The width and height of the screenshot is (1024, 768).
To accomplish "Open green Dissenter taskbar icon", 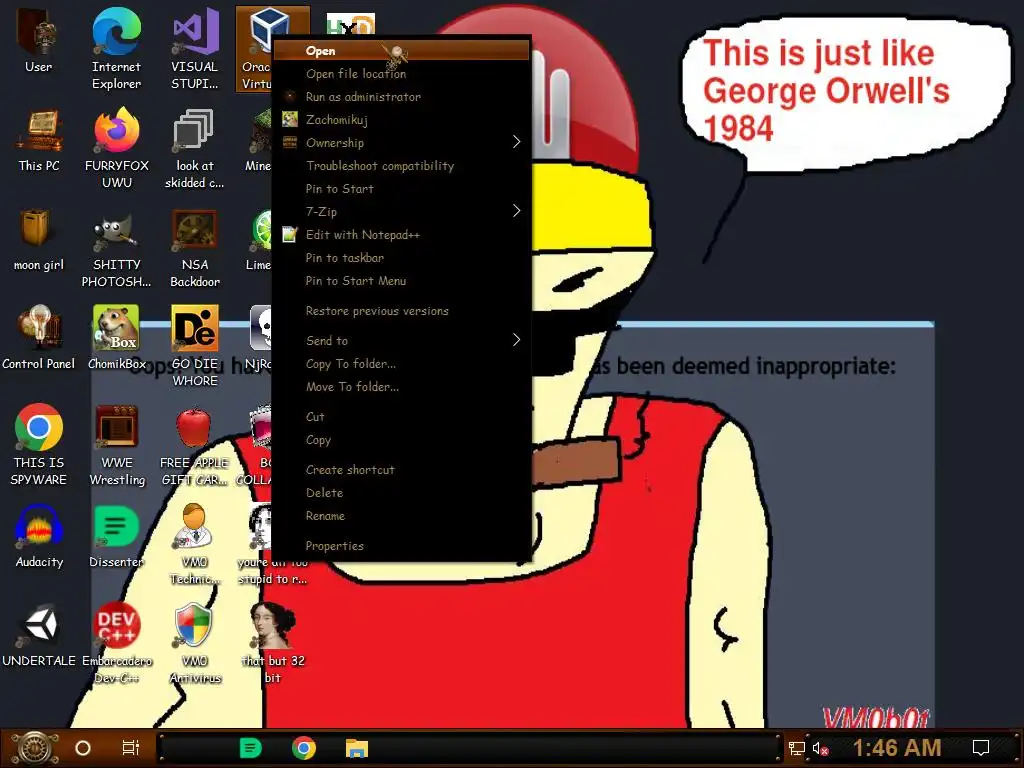I will click(x=251, y=748).
